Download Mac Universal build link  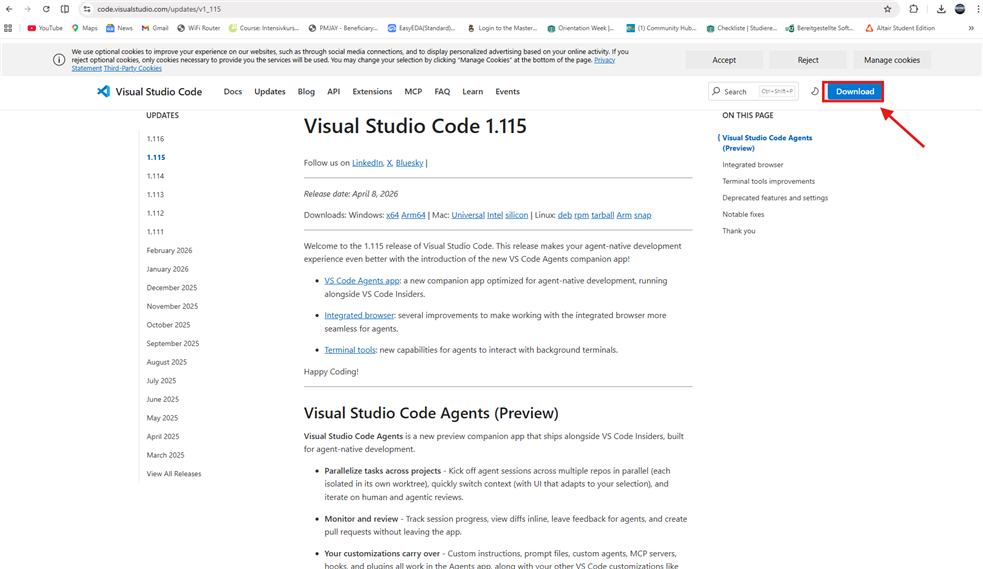click(468, 215)
